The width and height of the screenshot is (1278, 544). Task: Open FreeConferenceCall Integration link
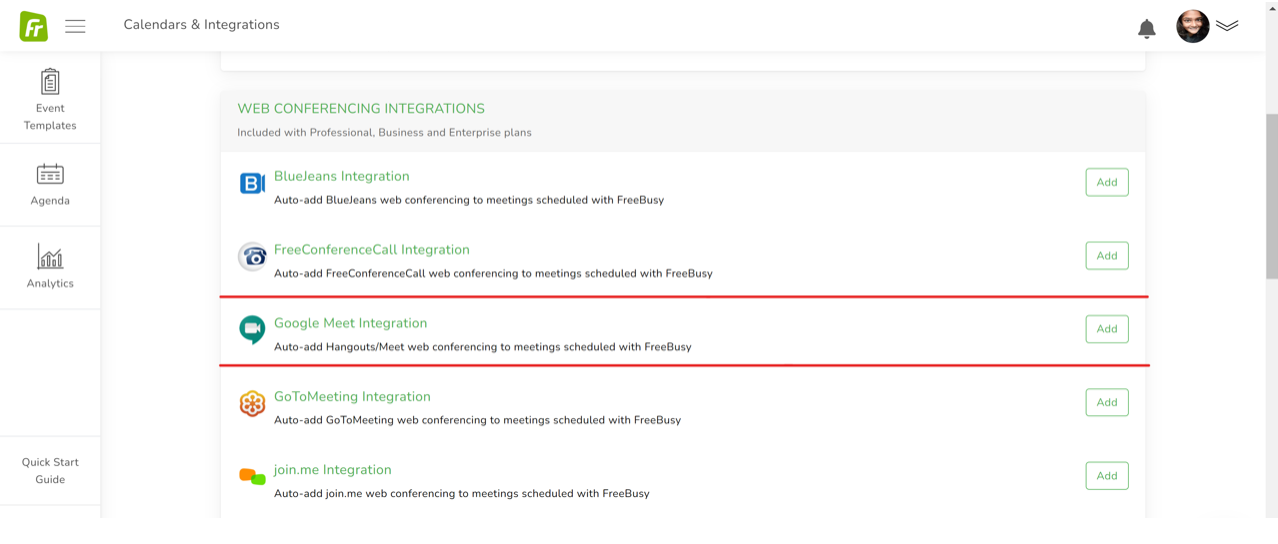point(372,250)
